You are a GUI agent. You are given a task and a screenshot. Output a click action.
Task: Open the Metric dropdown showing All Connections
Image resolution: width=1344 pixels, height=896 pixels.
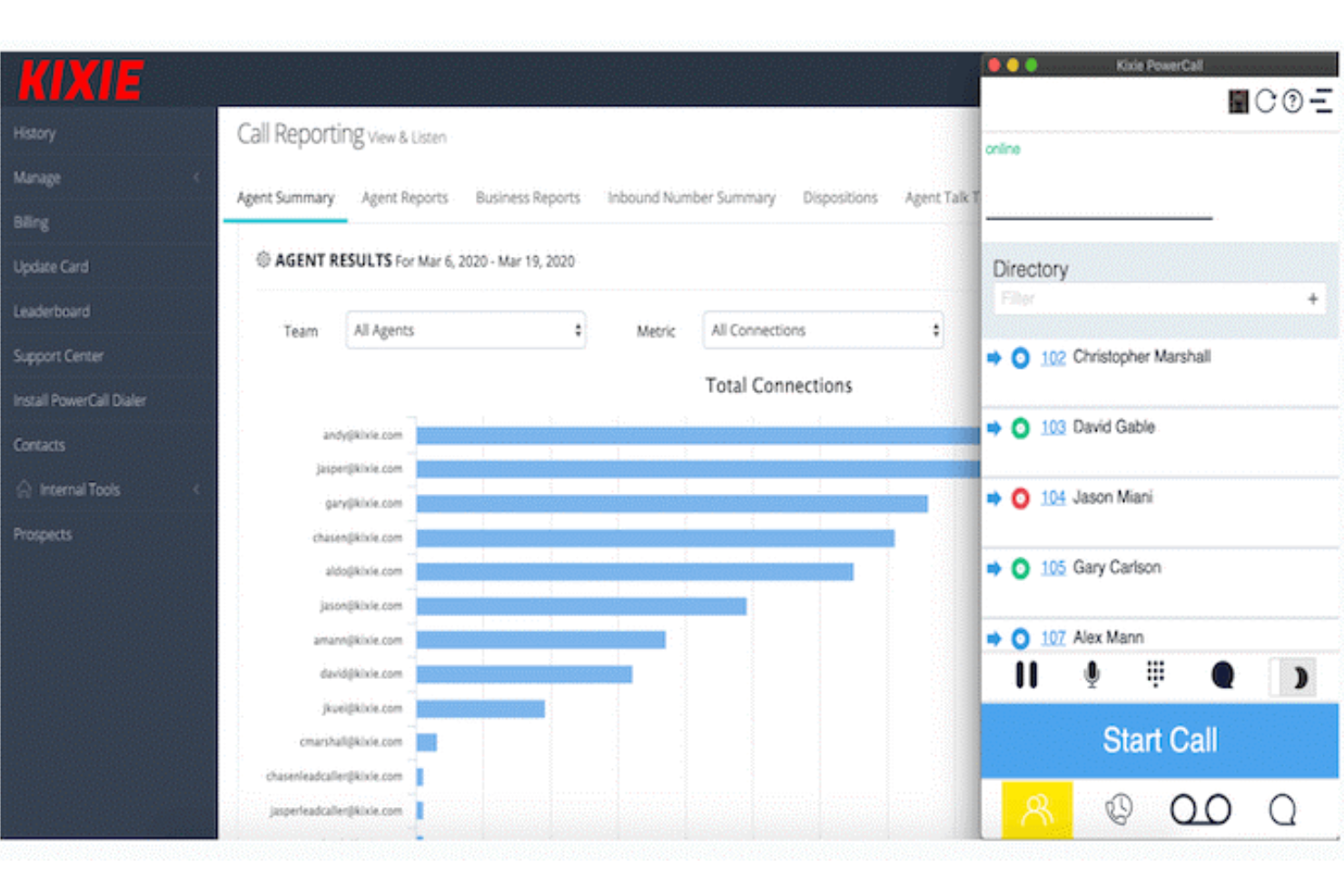[822, 330]
